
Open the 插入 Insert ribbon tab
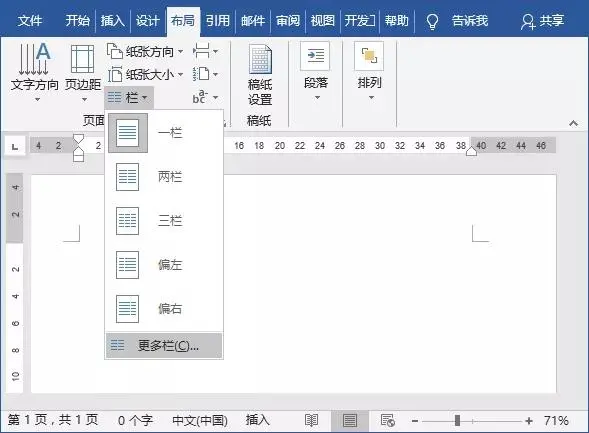click(112, 20)
